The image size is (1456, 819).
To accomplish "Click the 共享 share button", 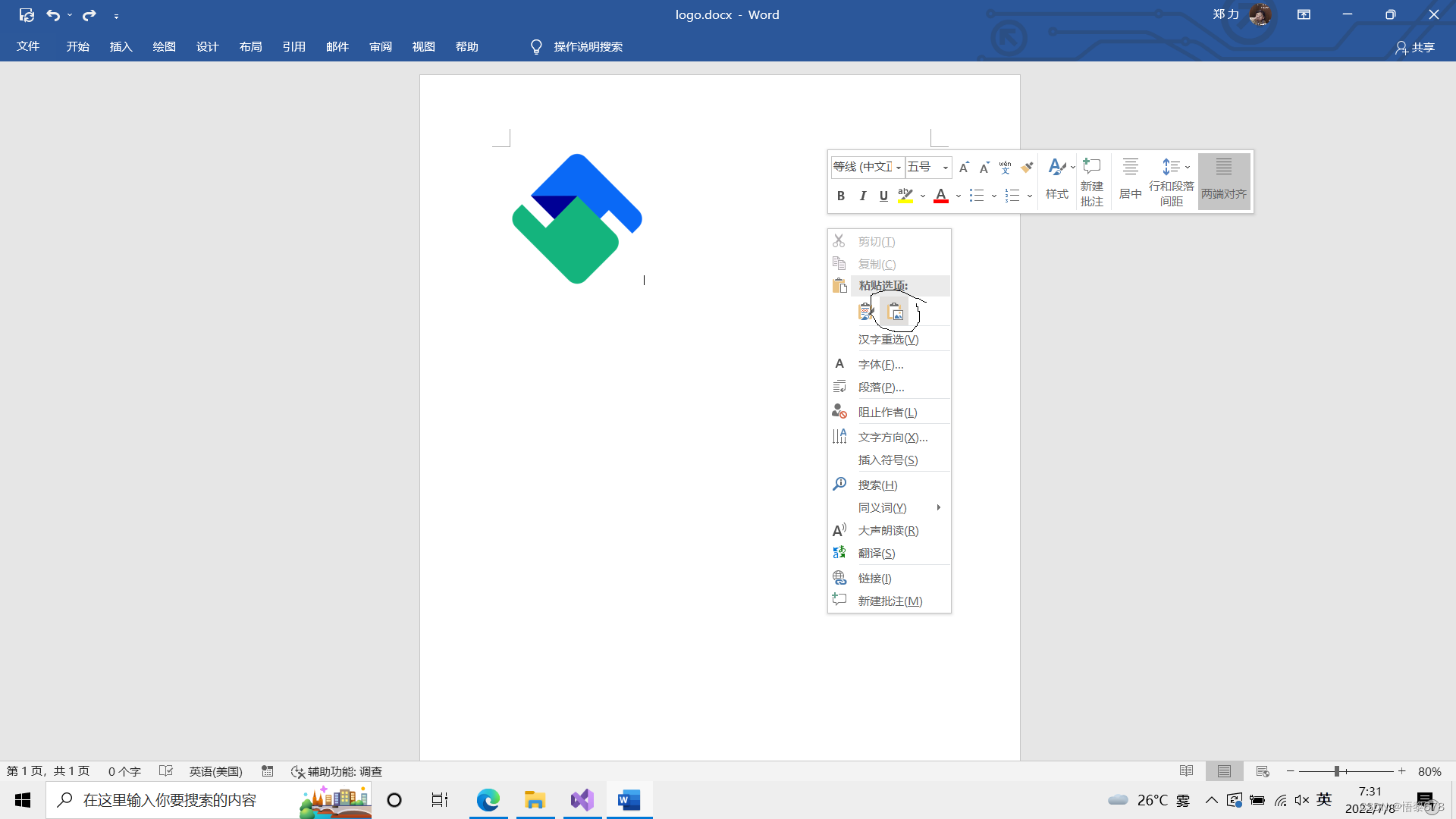I will tap(1415, 47).
